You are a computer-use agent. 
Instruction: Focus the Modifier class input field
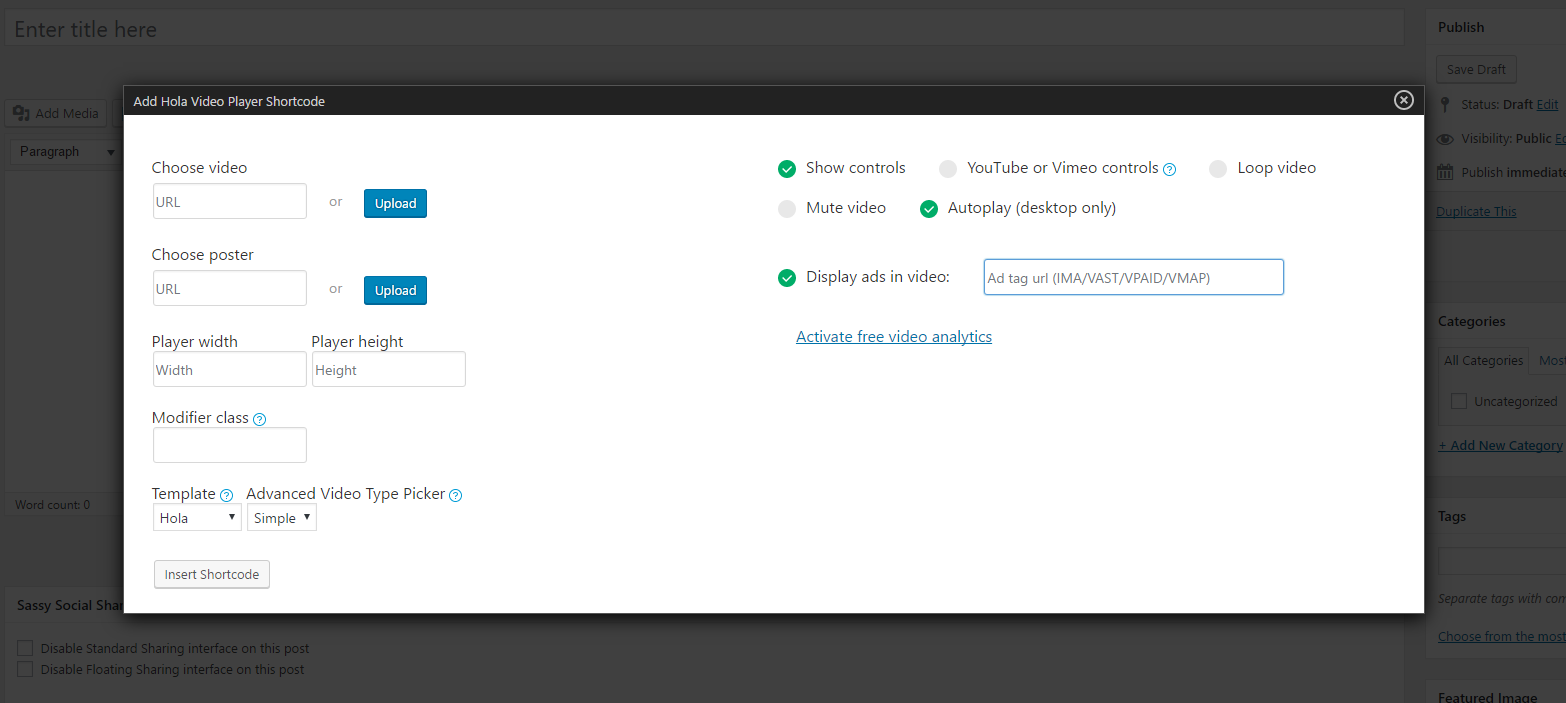coord(230,445)
